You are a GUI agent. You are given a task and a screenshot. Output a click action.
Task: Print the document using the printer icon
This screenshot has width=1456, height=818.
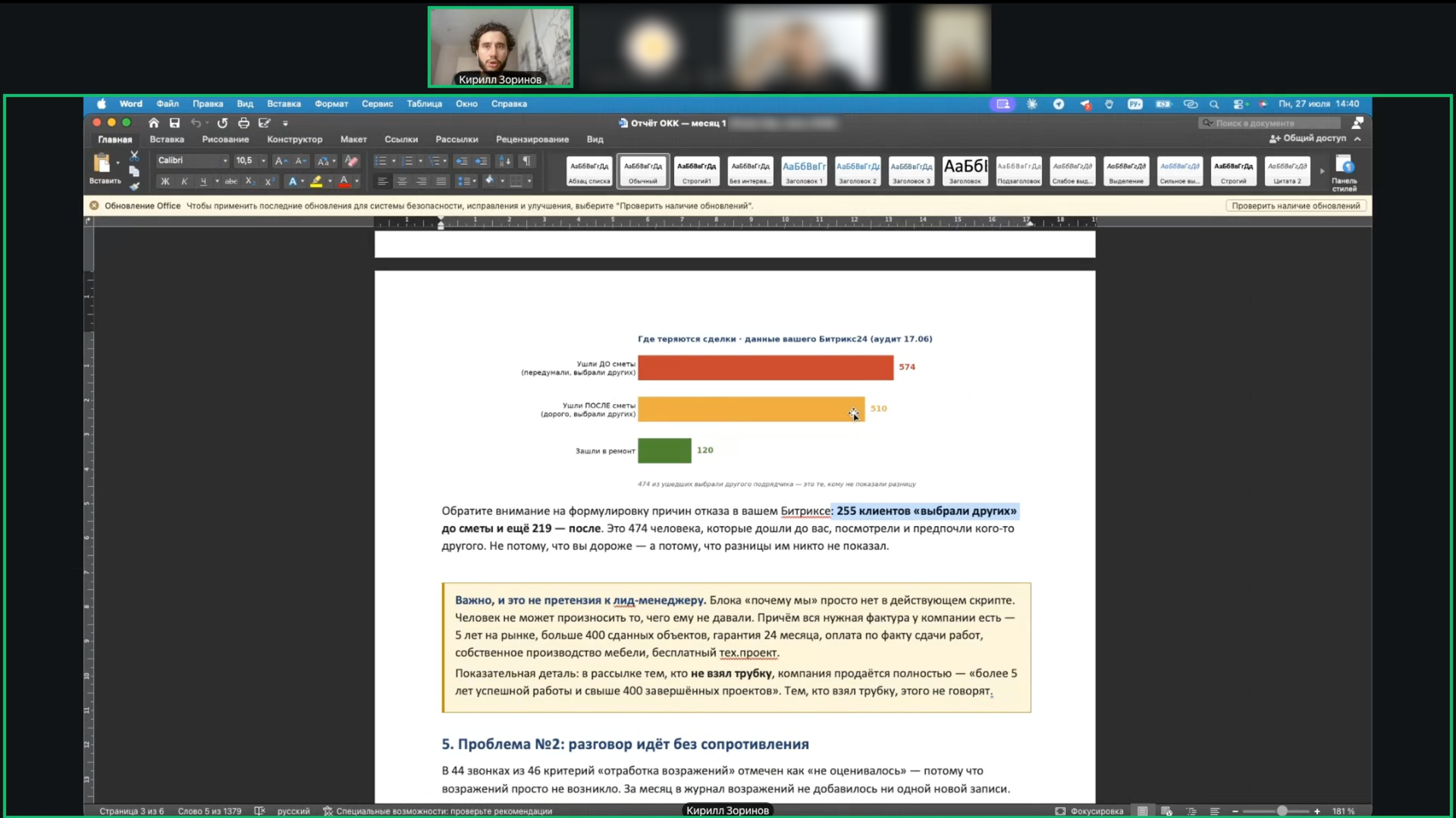tap(243, 123)
